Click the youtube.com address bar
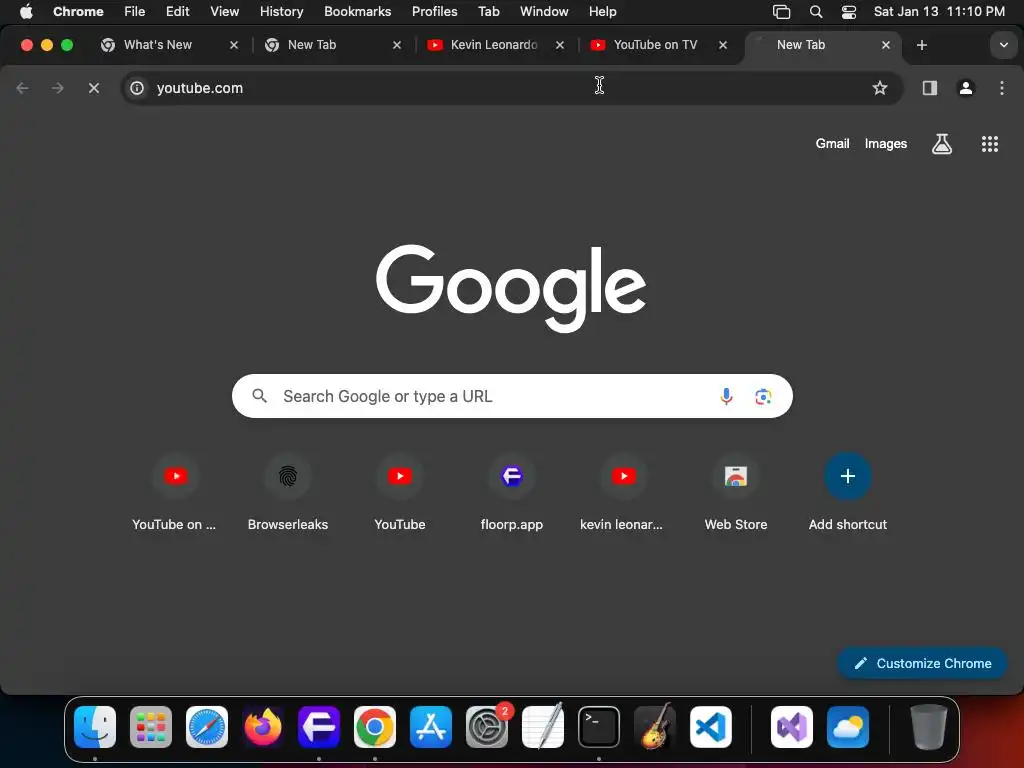Viewport: 1024px width, 768px height. pos(512,88)
